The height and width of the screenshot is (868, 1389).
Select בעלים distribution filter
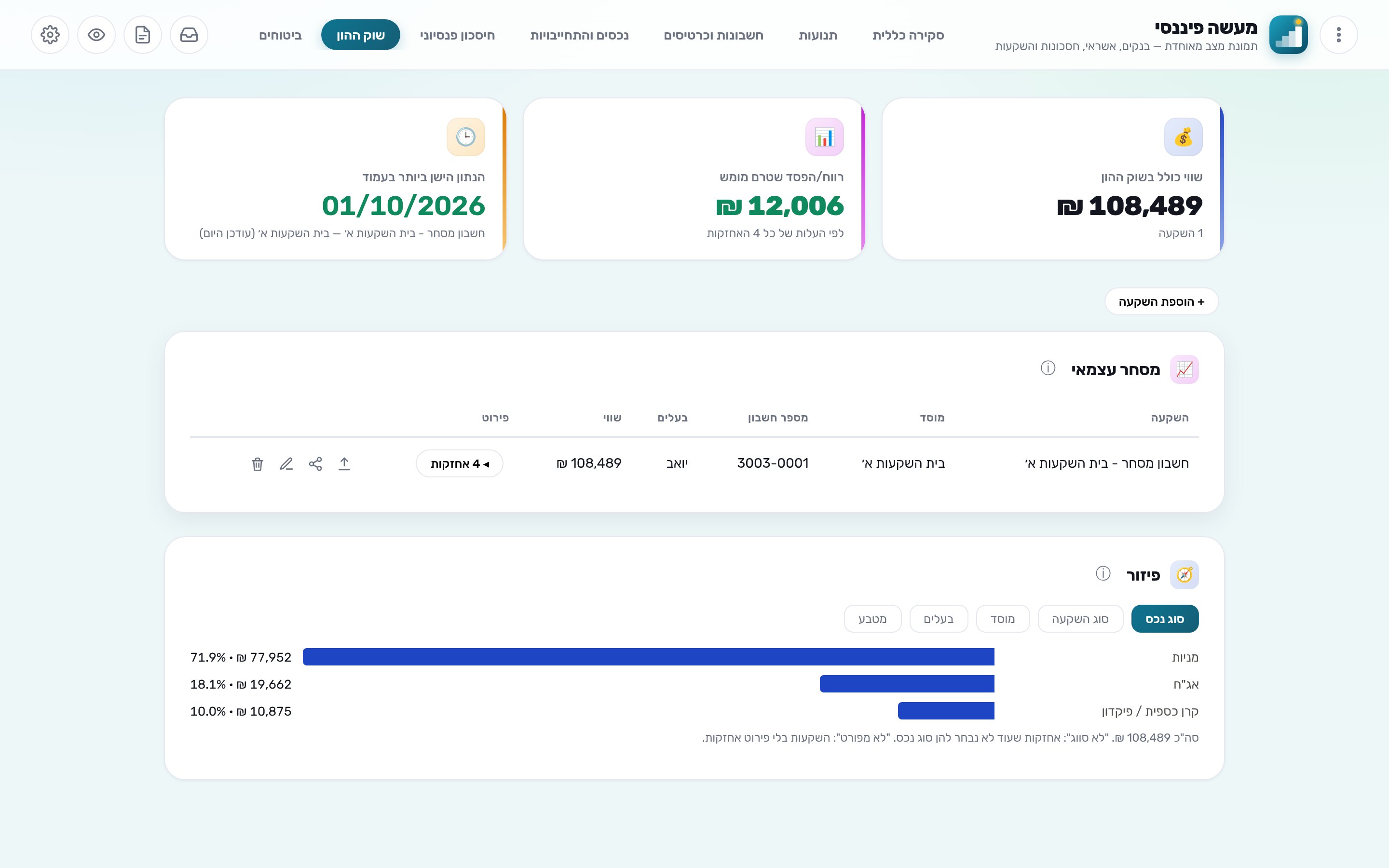click(x=939, y=619)
